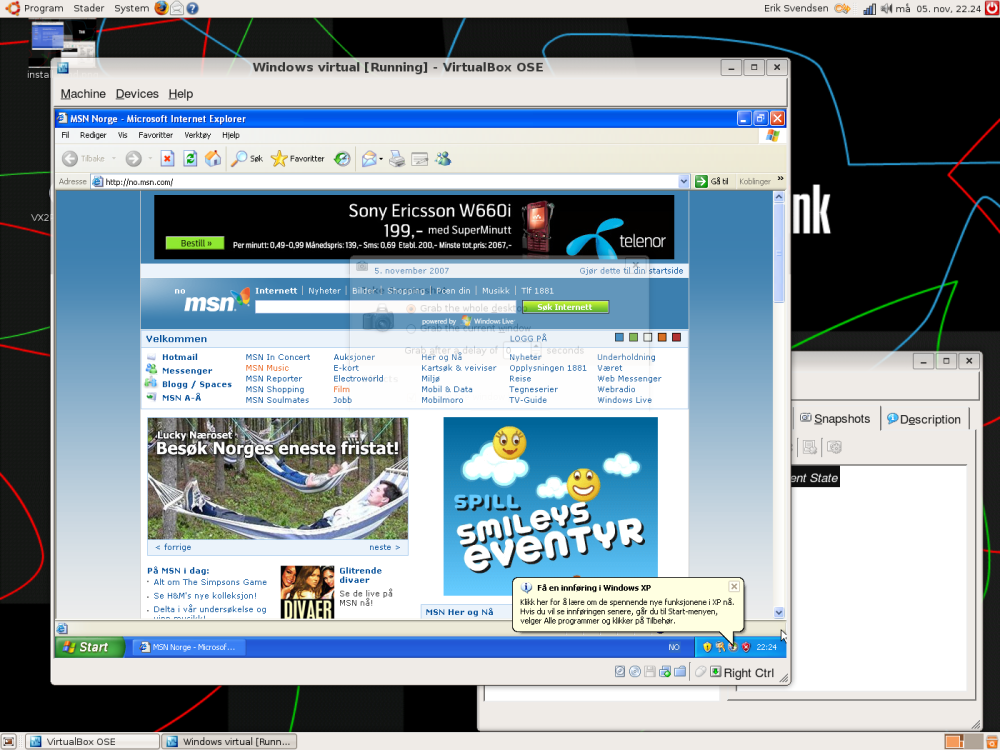
Task: Open Favoritter star in the IE toolbar
Action: tap(297, 159)
